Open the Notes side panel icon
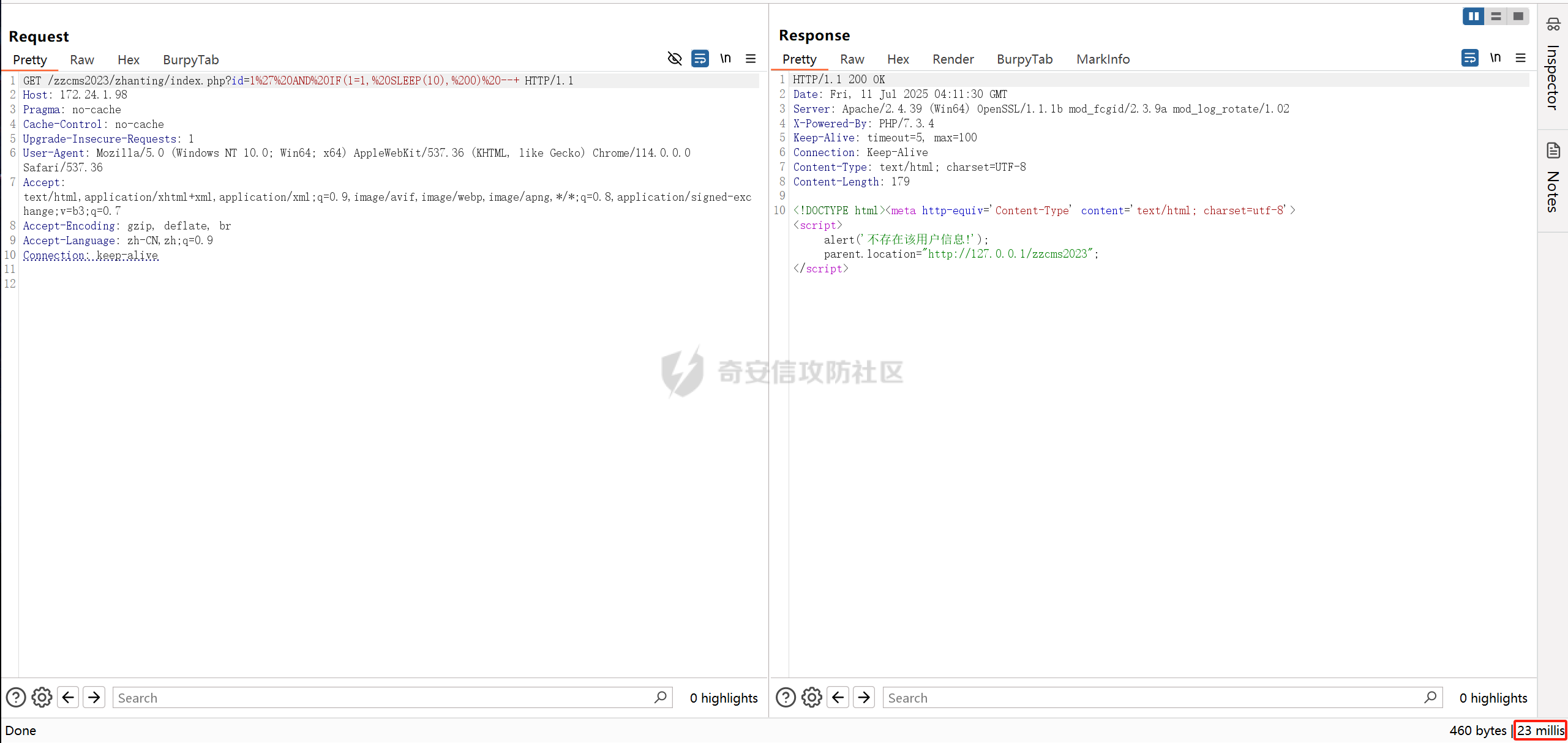1568x743 pixels. point(1553,151)
